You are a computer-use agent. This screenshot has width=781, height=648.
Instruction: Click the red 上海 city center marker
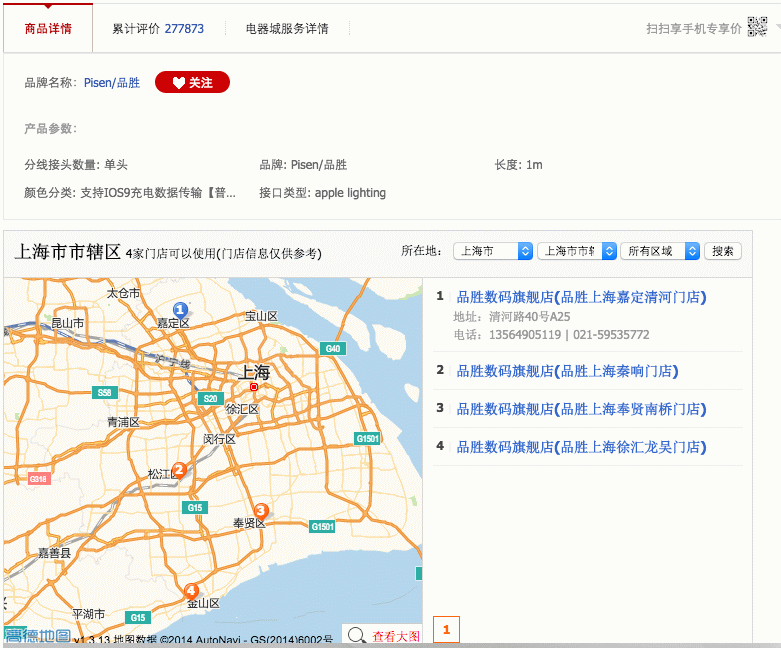pyautogui.click(x=254, y=387)
